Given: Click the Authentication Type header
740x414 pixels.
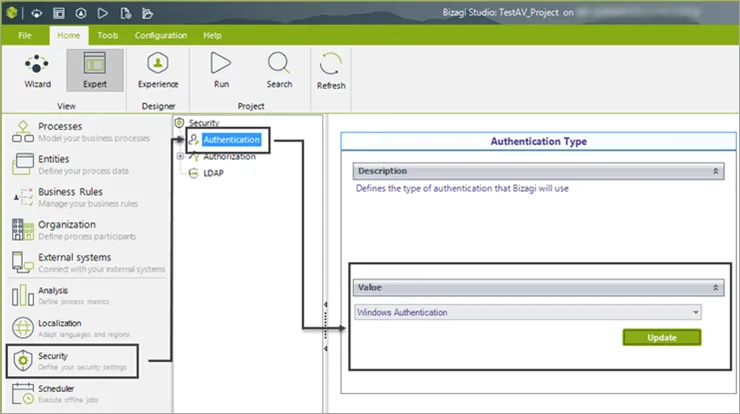Looking at the screenshot, I should pyautogui.click(x=538, y=141).
